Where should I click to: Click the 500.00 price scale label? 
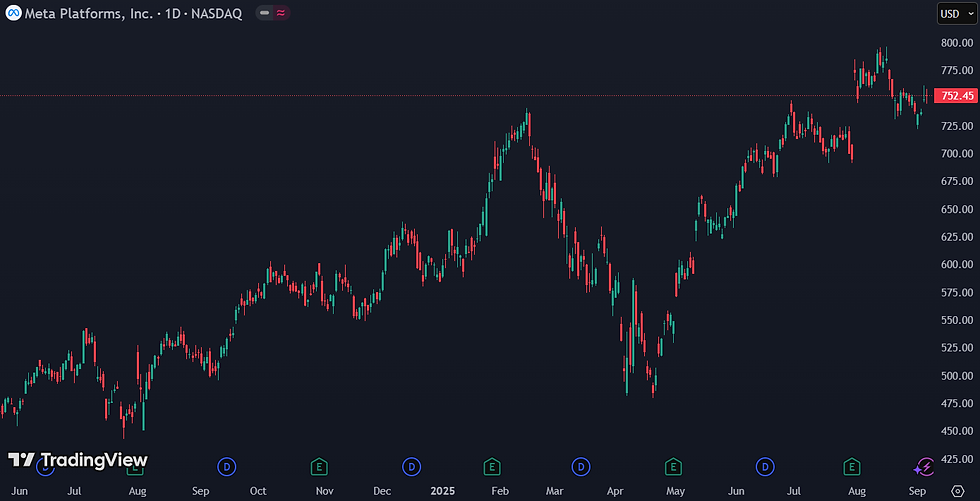[x=958, y=375]
